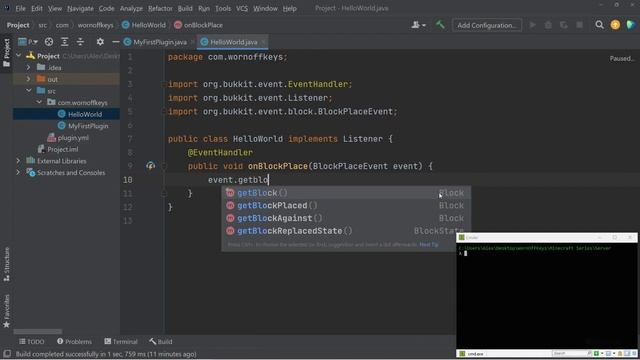Open the Edit menu
The width and height of the screenshot is (640, 360).
point(37,8)
